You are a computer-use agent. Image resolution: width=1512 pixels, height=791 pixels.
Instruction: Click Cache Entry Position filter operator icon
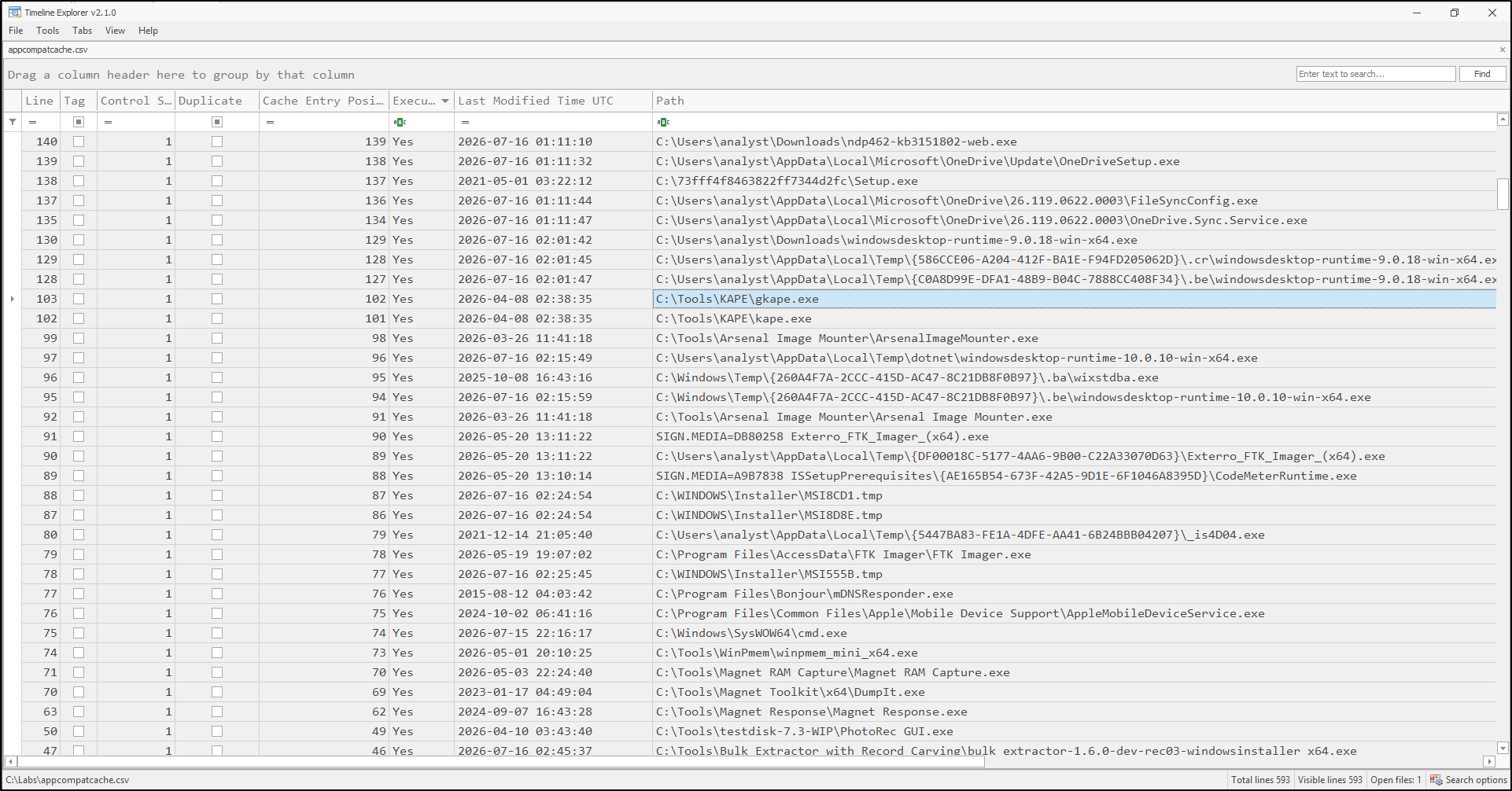pyautogui.click(x=270, y=122)
